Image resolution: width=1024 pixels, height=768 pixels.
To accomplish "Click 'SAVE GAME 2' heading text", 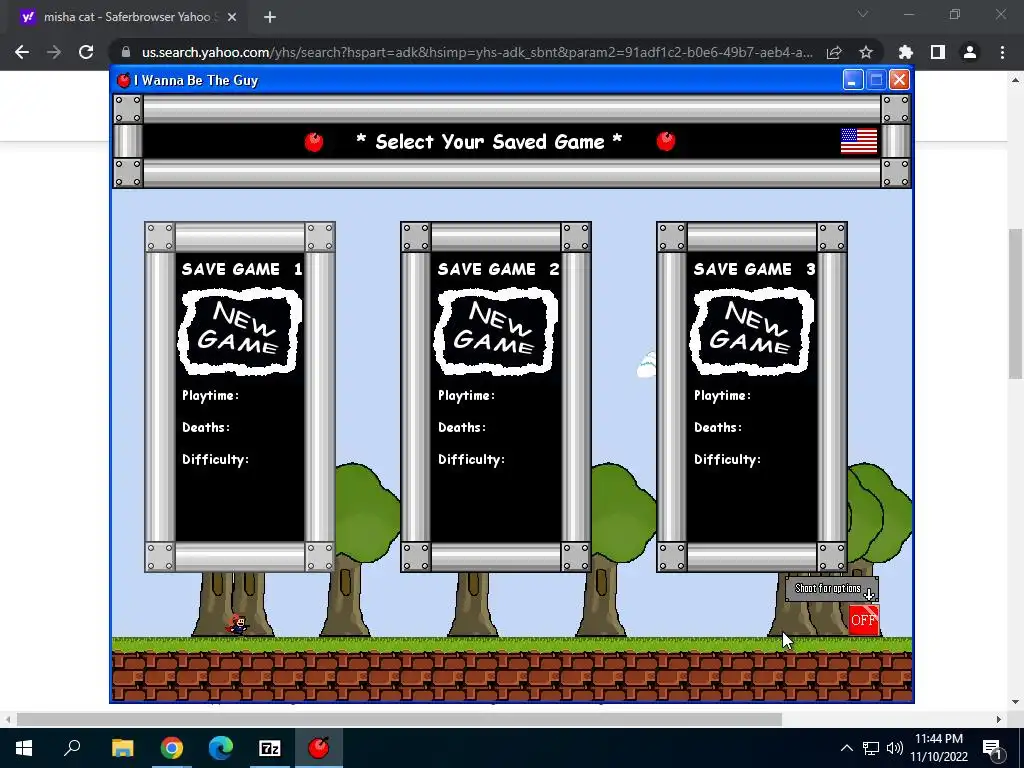I will point(498,269).
